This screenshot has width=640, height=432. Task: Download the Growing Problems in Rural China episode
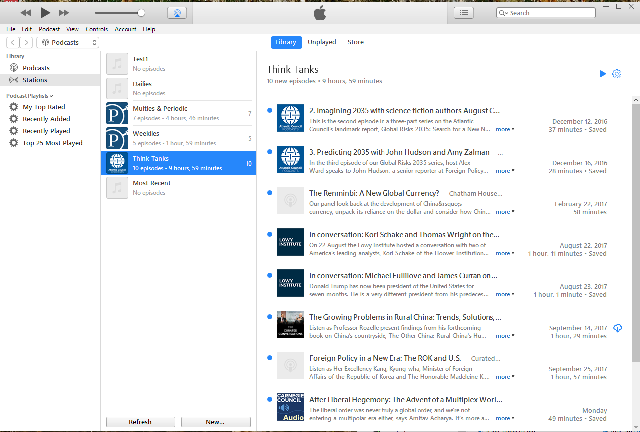pos(618,328)
